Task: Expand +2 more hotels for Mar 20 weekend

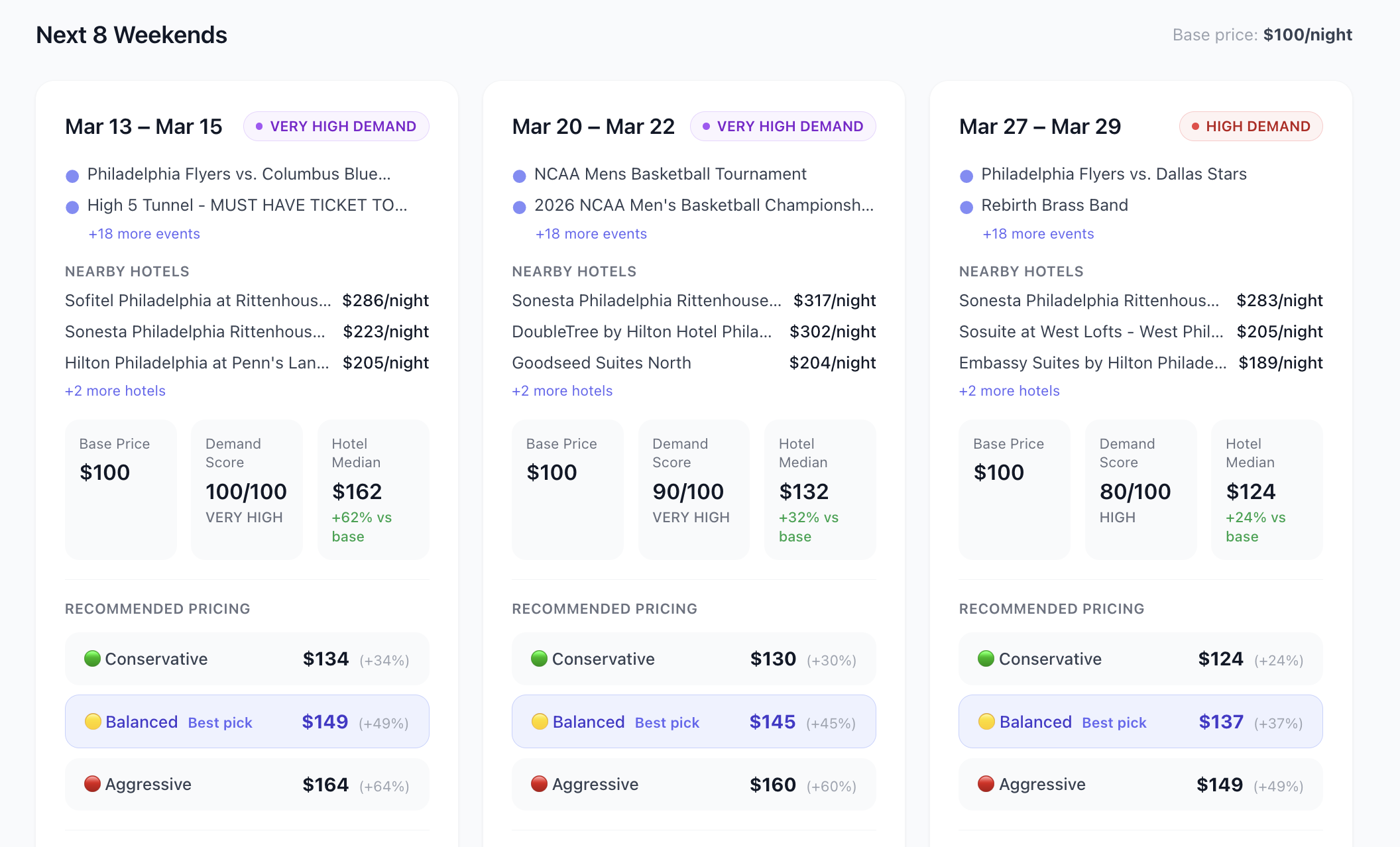Action: pyautogui.click(x=562, y=391)
